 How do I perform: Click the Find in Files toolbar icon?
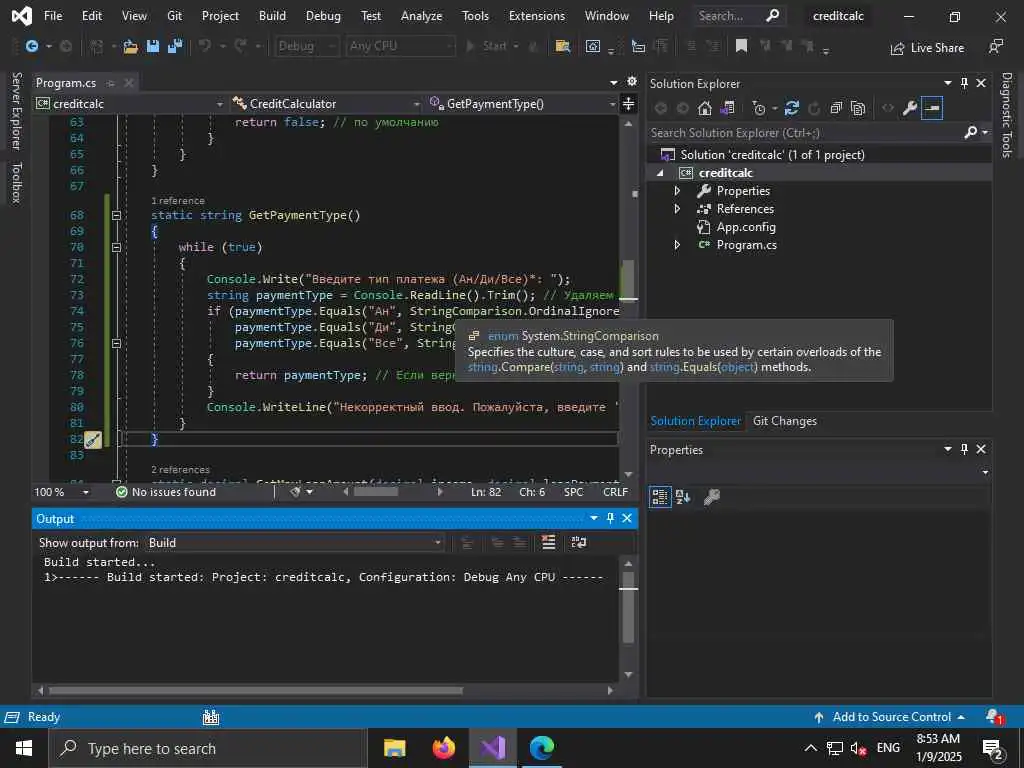(562, 46)
